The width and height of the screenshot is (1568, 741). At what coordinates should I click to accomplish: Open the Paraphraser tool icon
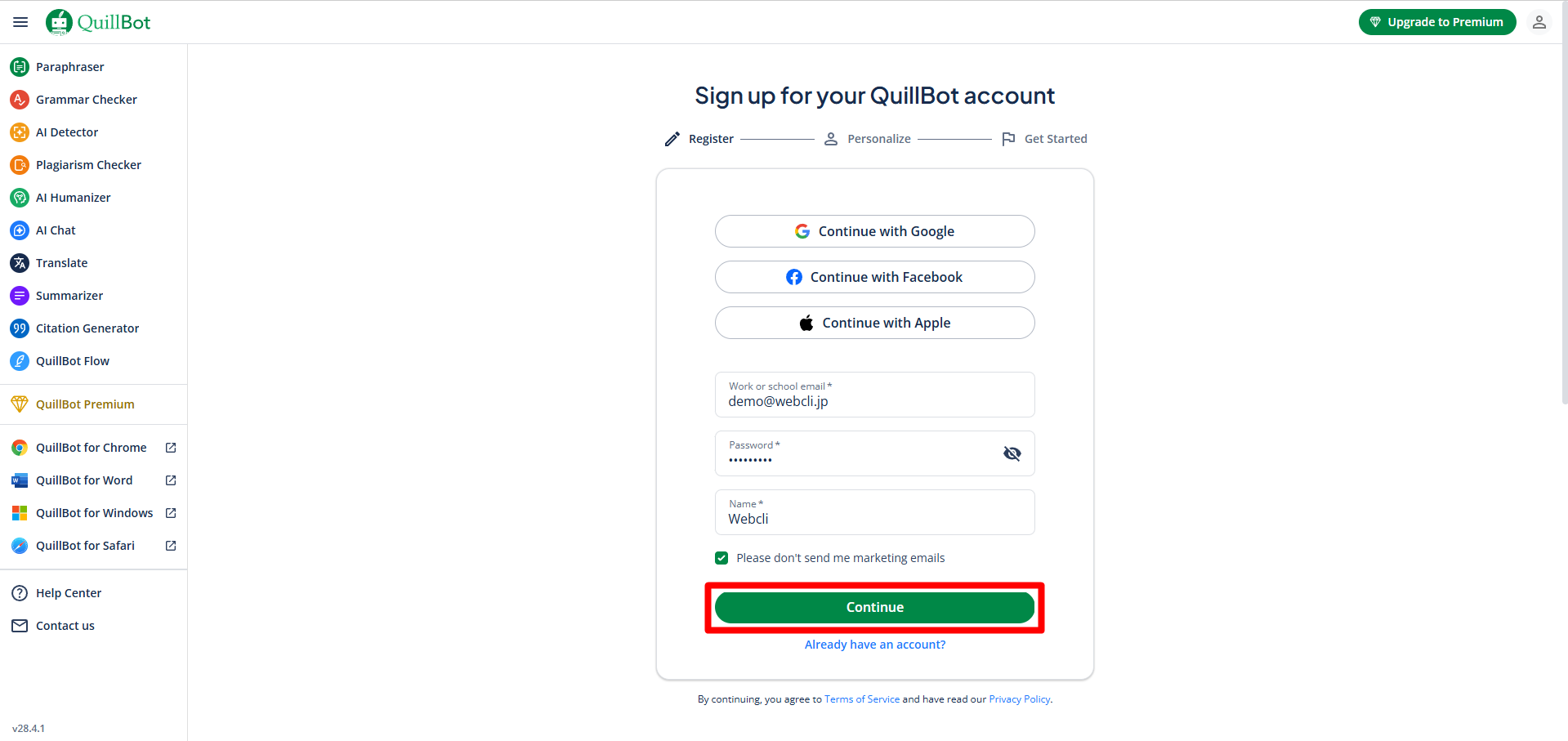point(20,67)
